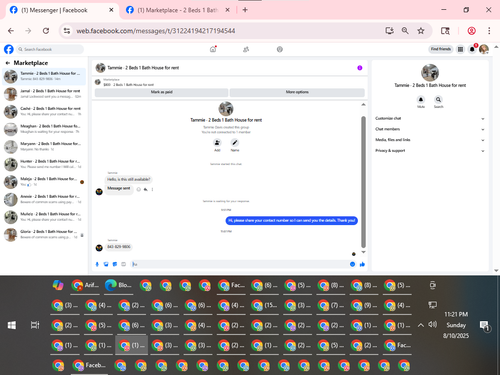Open Tammie conversation in chat list
Viewport: 500px width, 375px height.
(x=44, y=76)
